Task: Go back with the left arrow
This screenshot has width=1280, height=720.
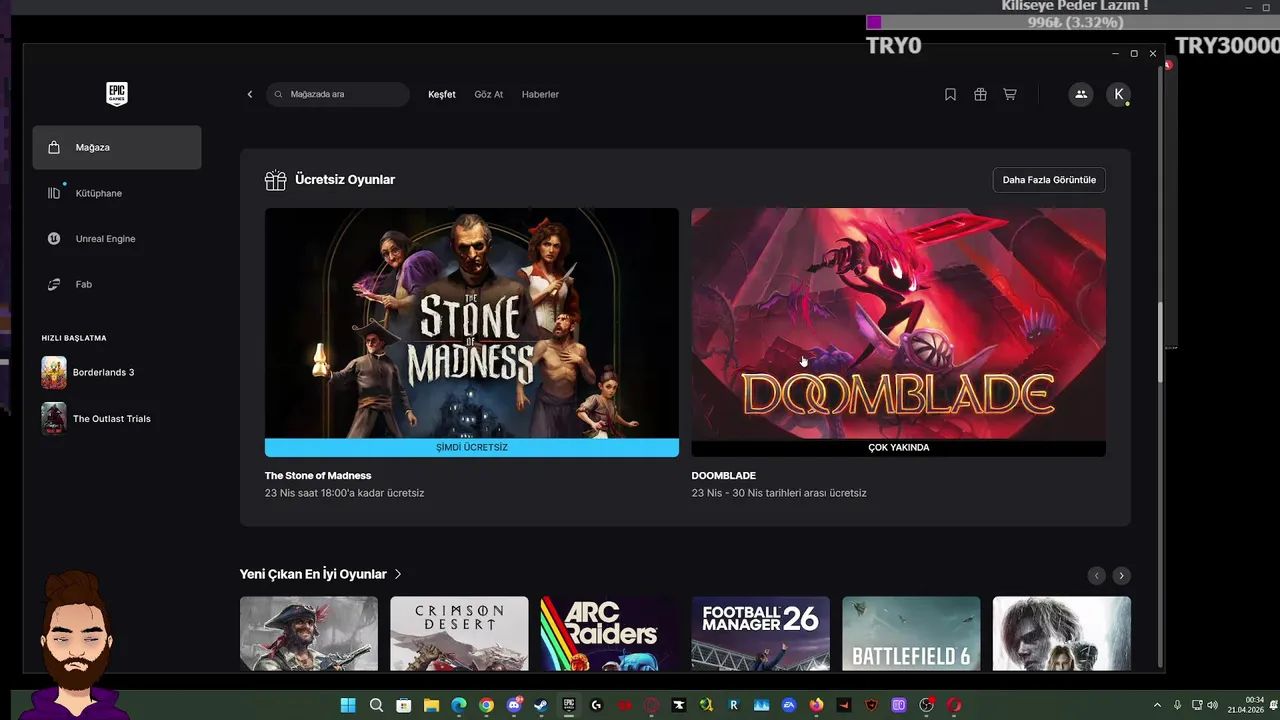Action: point(250,94)
